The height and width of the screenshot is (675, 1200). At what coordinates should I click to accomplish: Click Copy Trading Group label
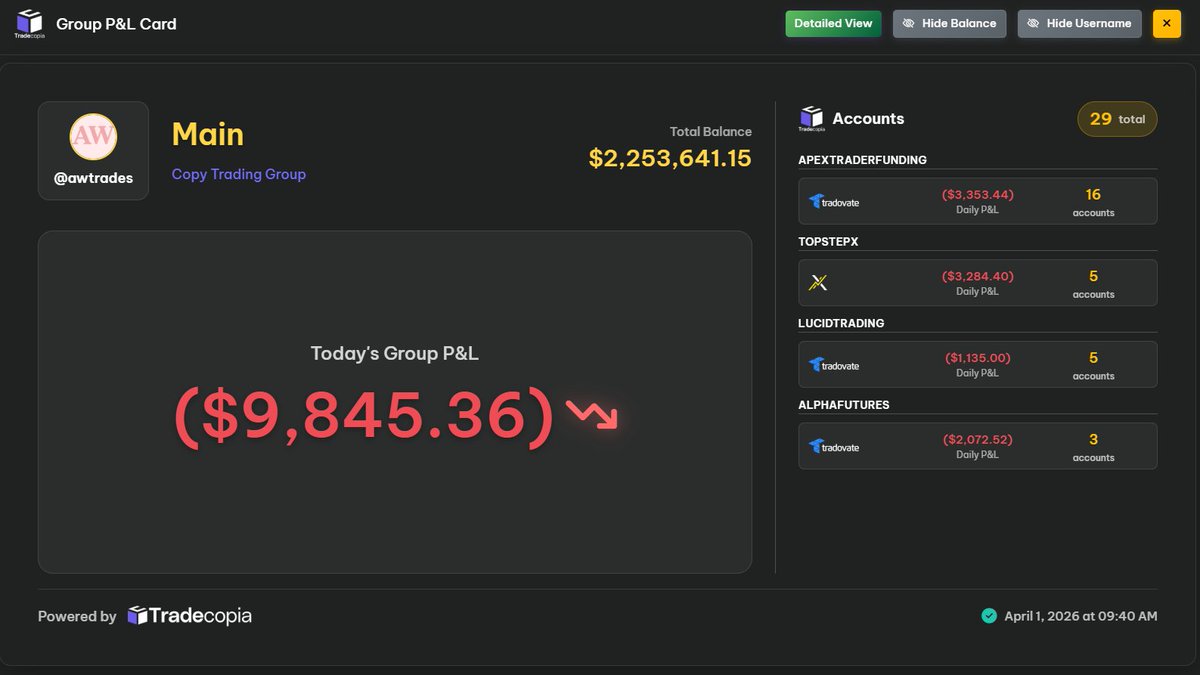[239, 174]
